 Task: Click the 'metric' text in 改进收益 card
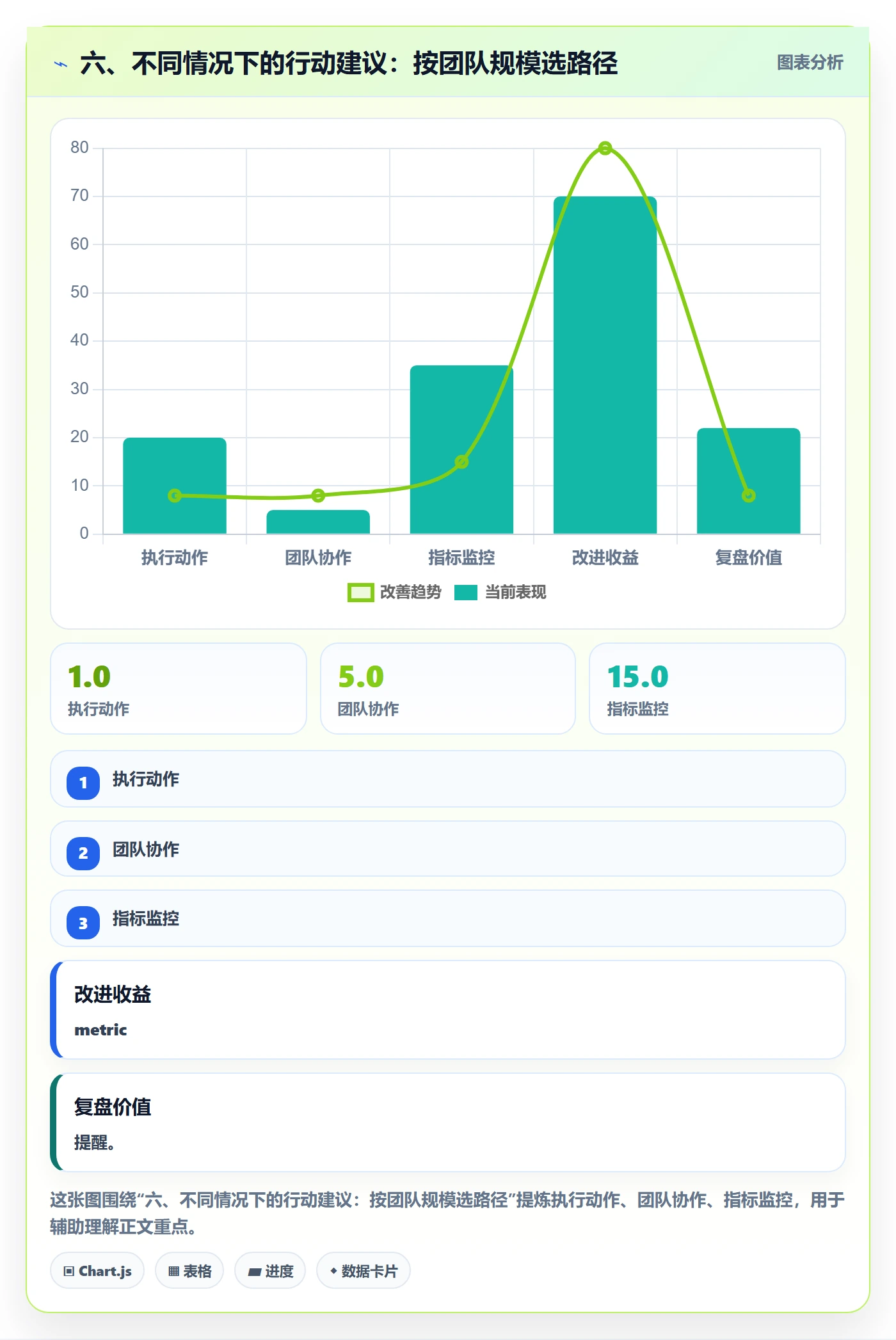pos(100,1030)
